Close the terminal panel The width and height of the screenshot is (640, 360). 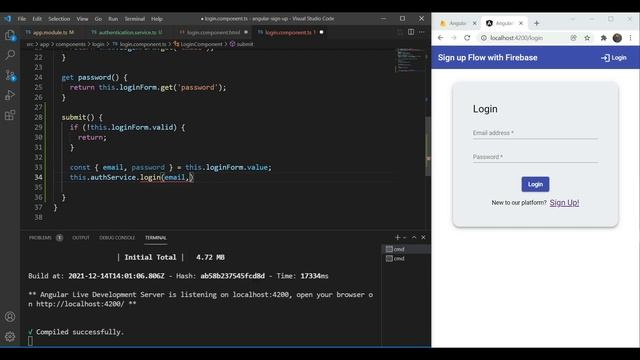coord(423,237)
